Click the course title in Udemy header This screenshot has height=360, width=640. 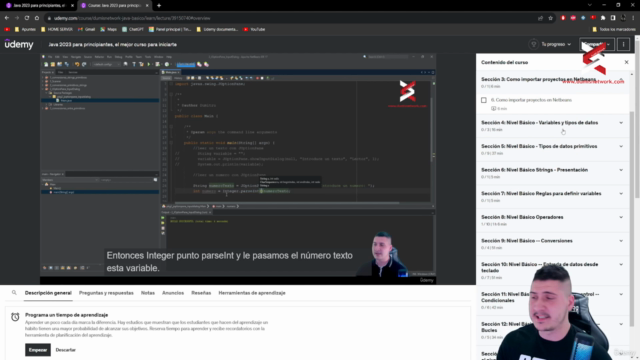point(112,44)
